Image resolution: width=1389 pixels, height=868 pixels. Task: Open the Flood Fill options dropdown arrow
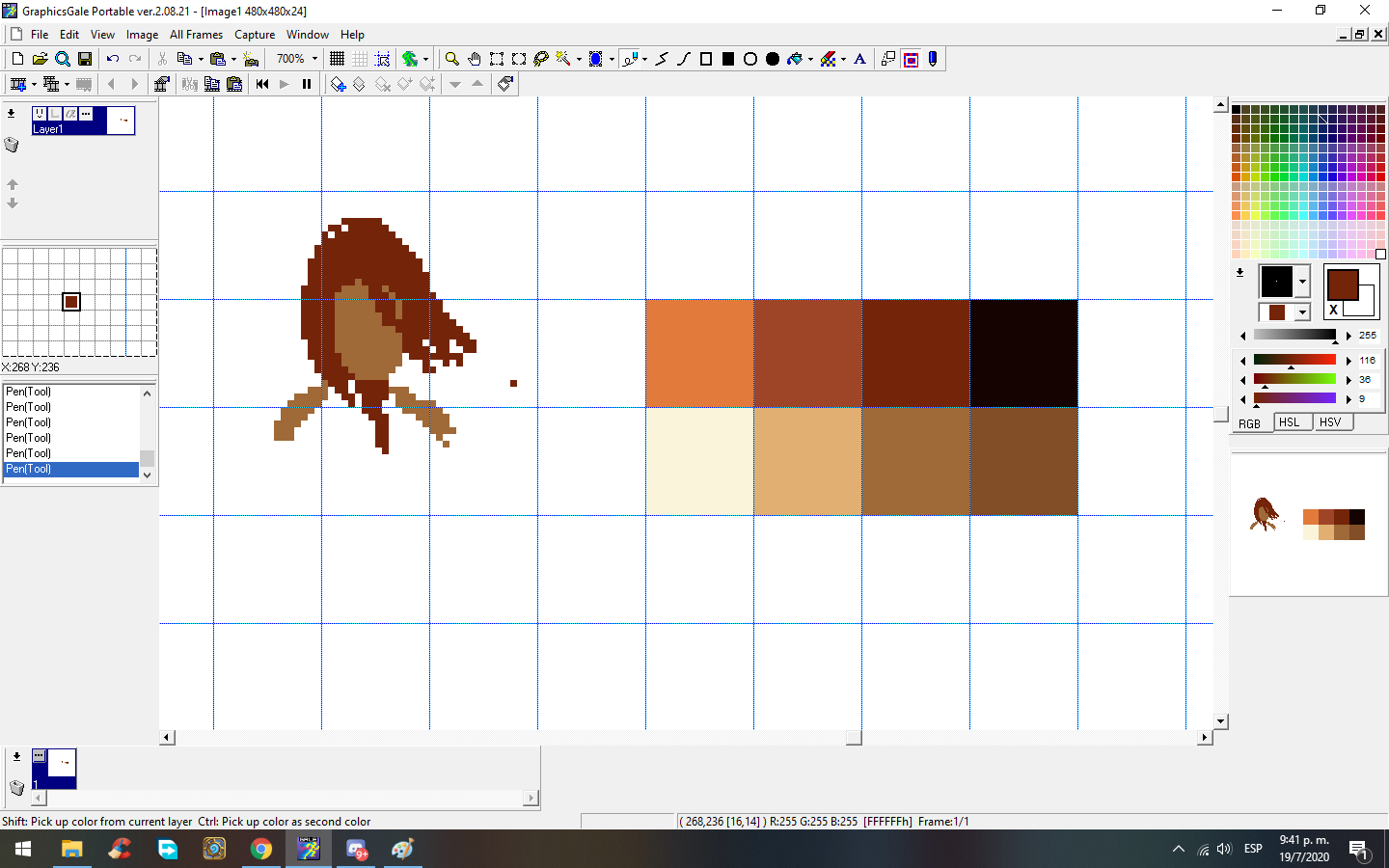coord(810,59)
